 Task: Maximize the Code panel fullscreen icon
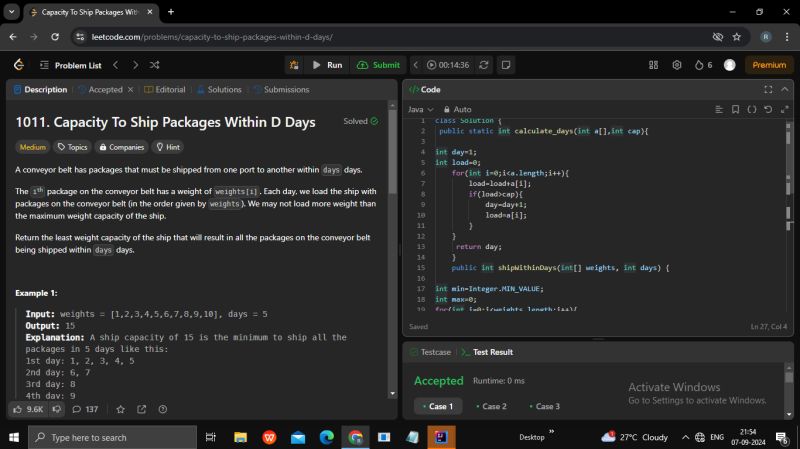click(x=768, y=89)
